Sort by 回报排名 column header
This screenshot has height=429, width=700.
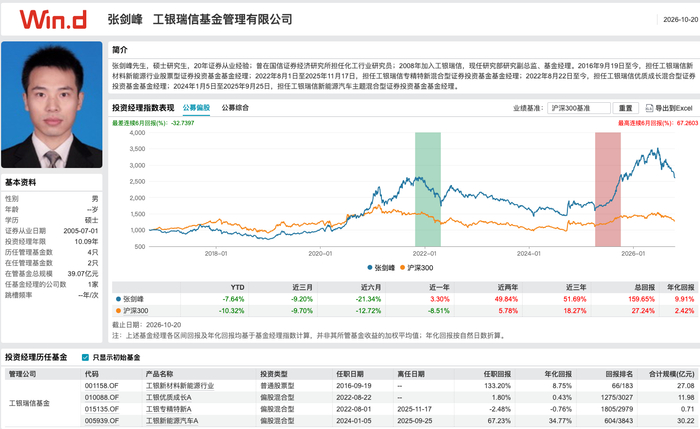(619, 374)
